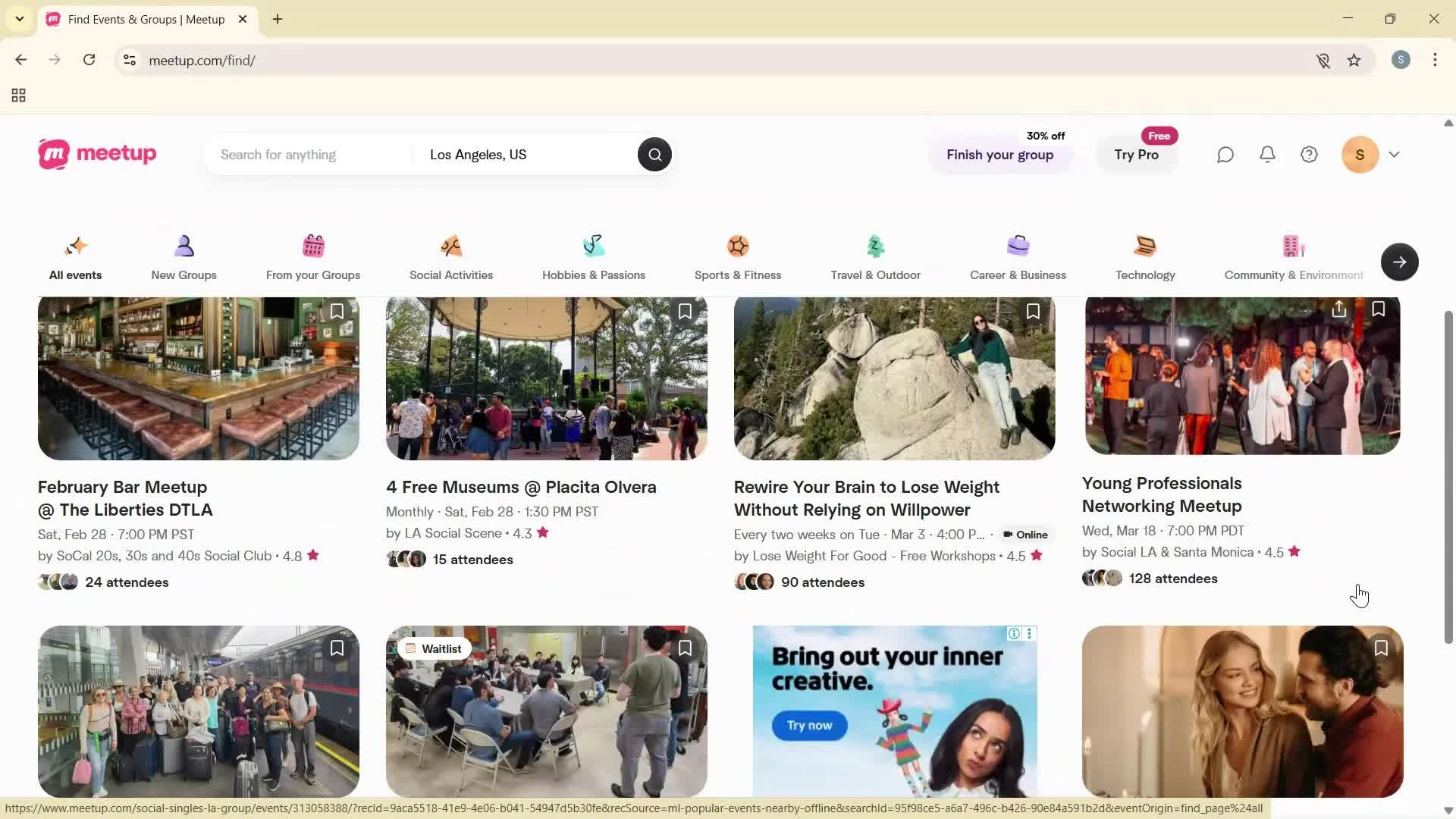Select the Sports & Fitness category

pyautogui.click(x=738, y=258)
